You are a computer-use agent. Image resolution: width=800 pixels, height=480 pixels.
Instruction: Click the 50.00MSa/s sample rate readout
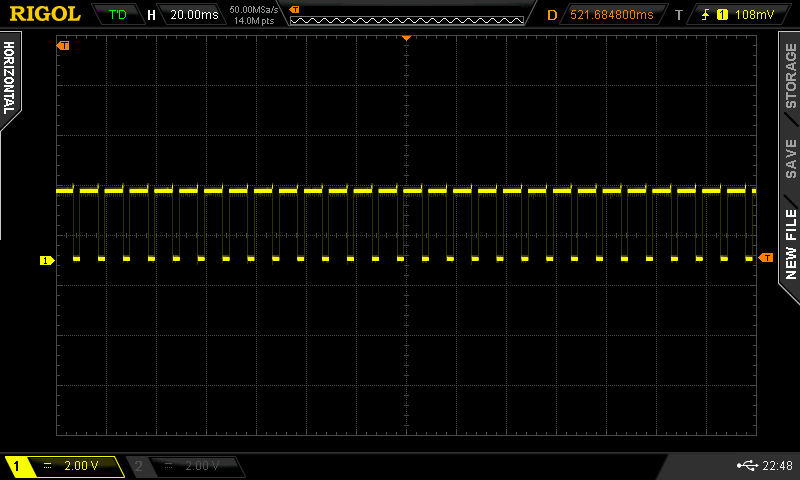[x=254, y=10]
